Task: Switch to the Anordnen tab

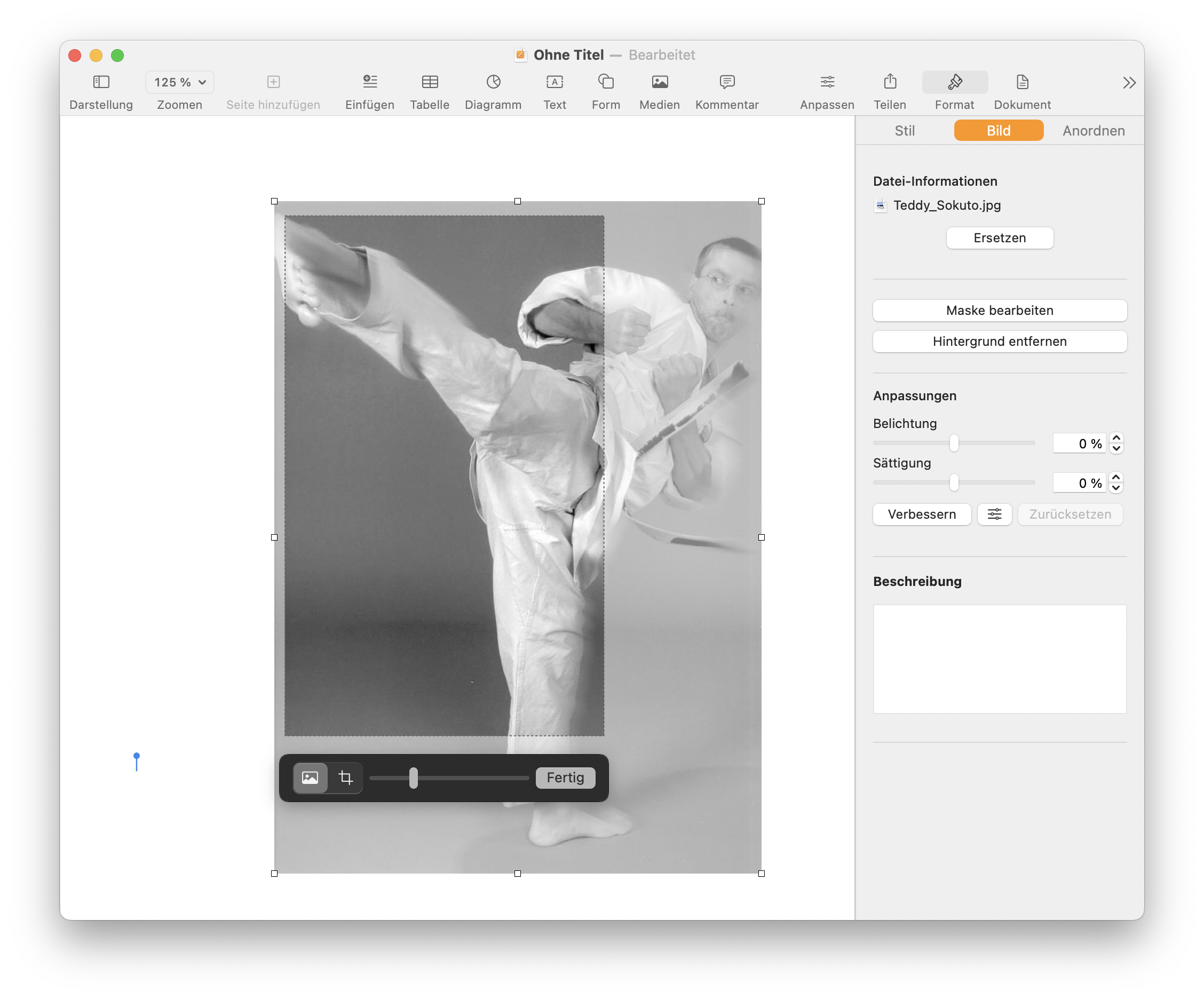Action: tap(1094, 131)
